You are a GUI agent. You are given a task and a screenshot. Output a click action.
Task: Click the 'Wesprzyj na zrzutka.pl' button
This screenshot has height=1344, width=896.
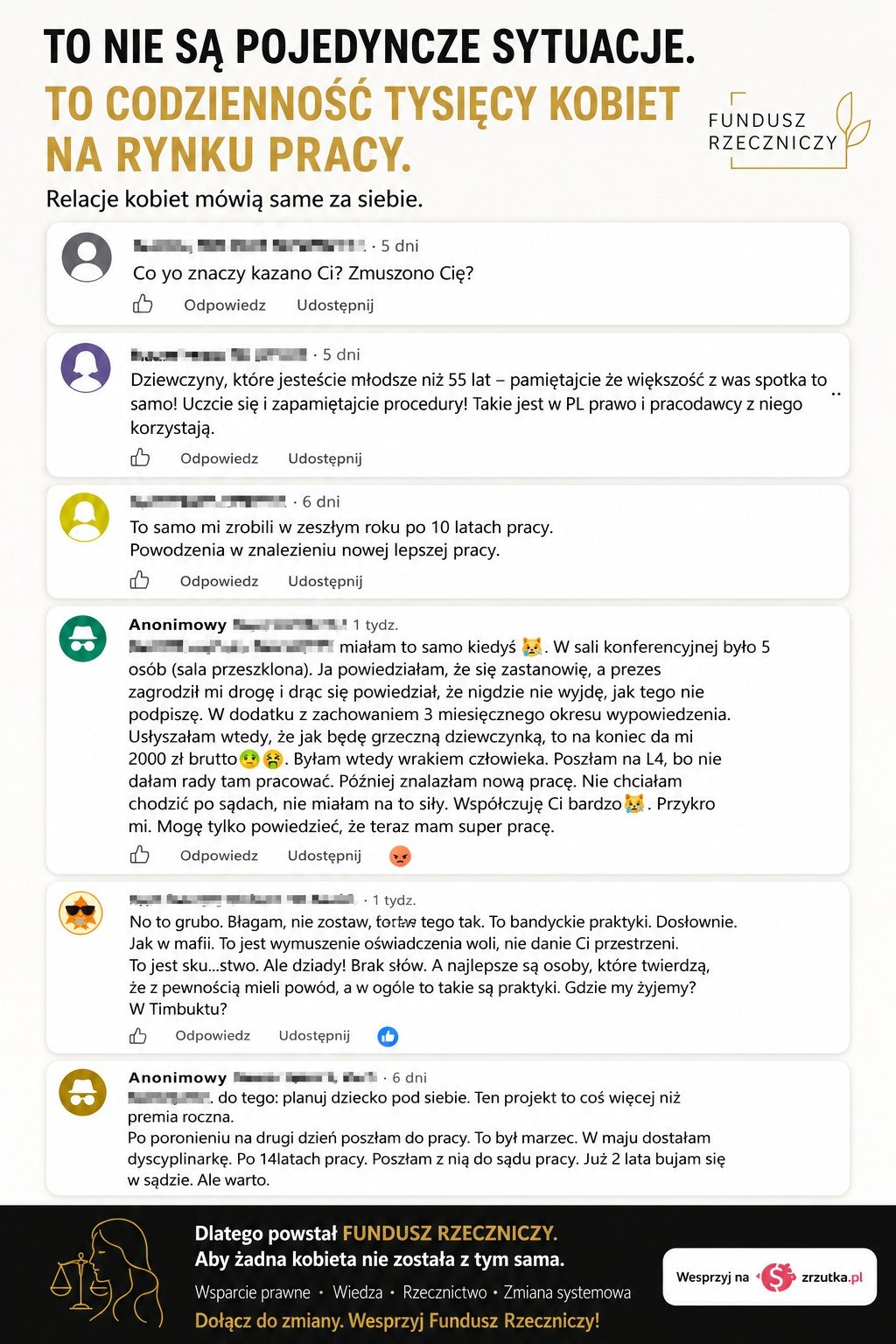tap(770, 1277)
